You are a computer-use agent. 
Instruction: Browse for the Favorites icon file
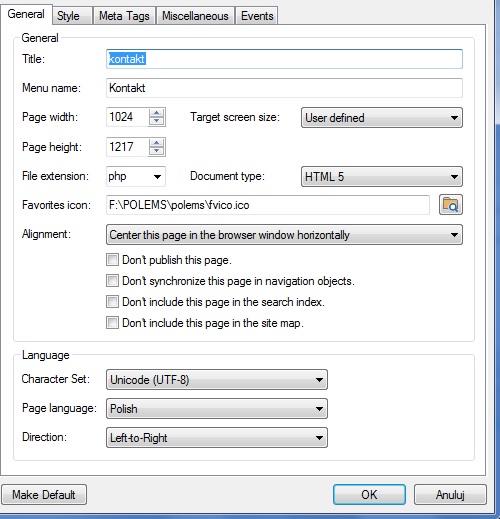451,205
